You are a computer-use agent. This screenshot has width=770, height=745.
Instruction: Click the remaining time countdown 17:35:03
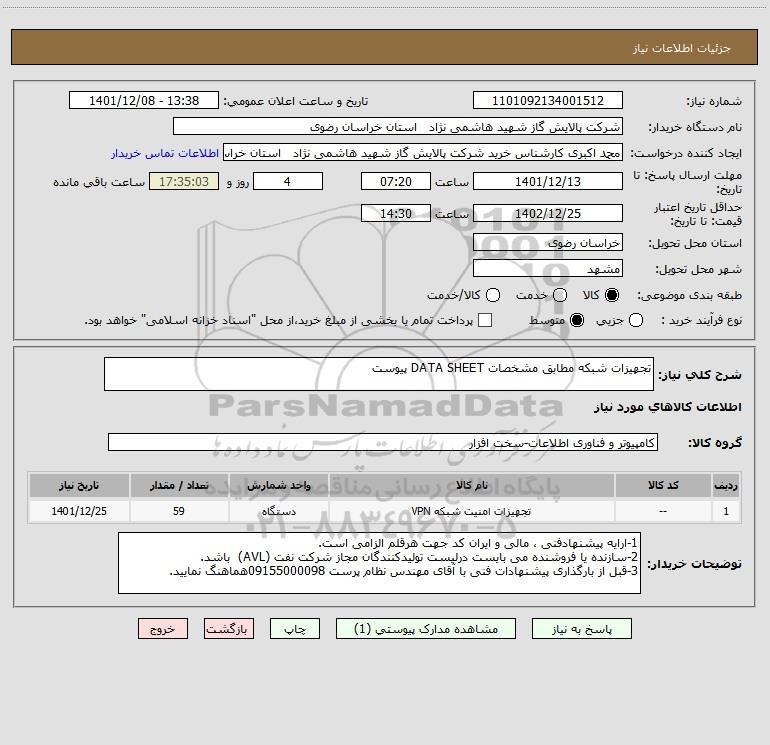pyautogui.click(x=184, y=181)
